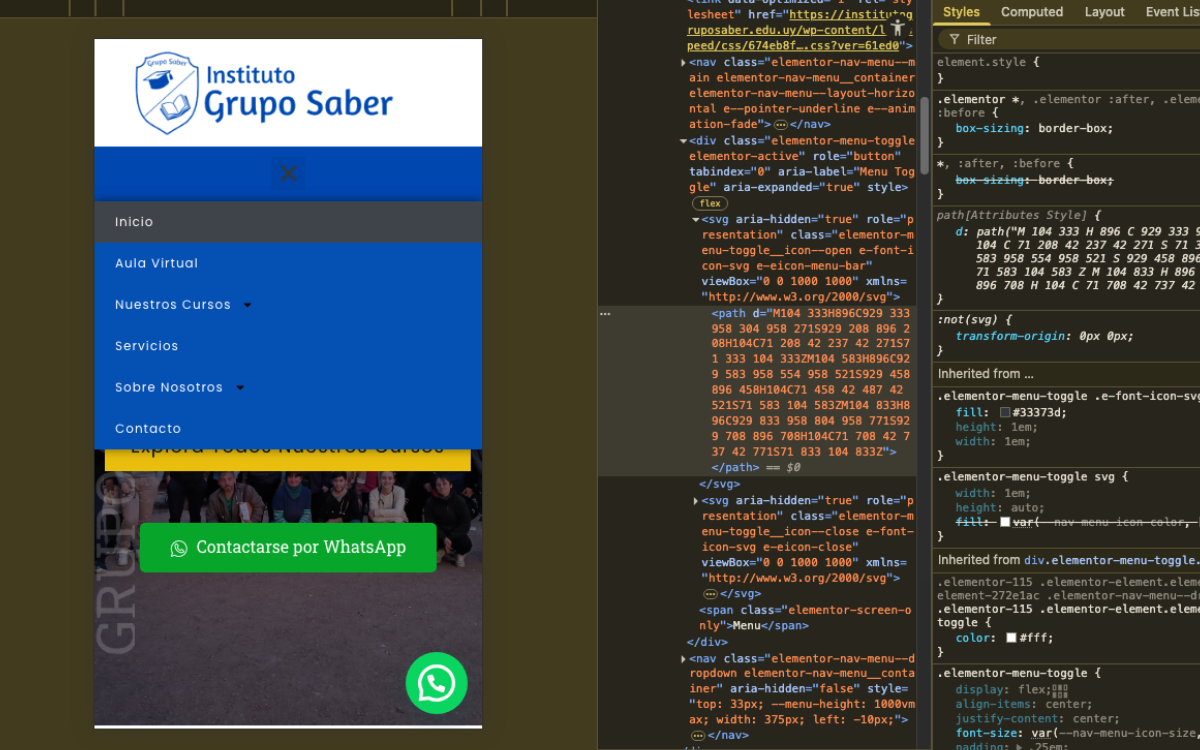The width and height of the screenshot is (1200, 750).
Task: Click the Contactarse por WhatsApp button
Action: pyautogui.click(x=288, y=547)
